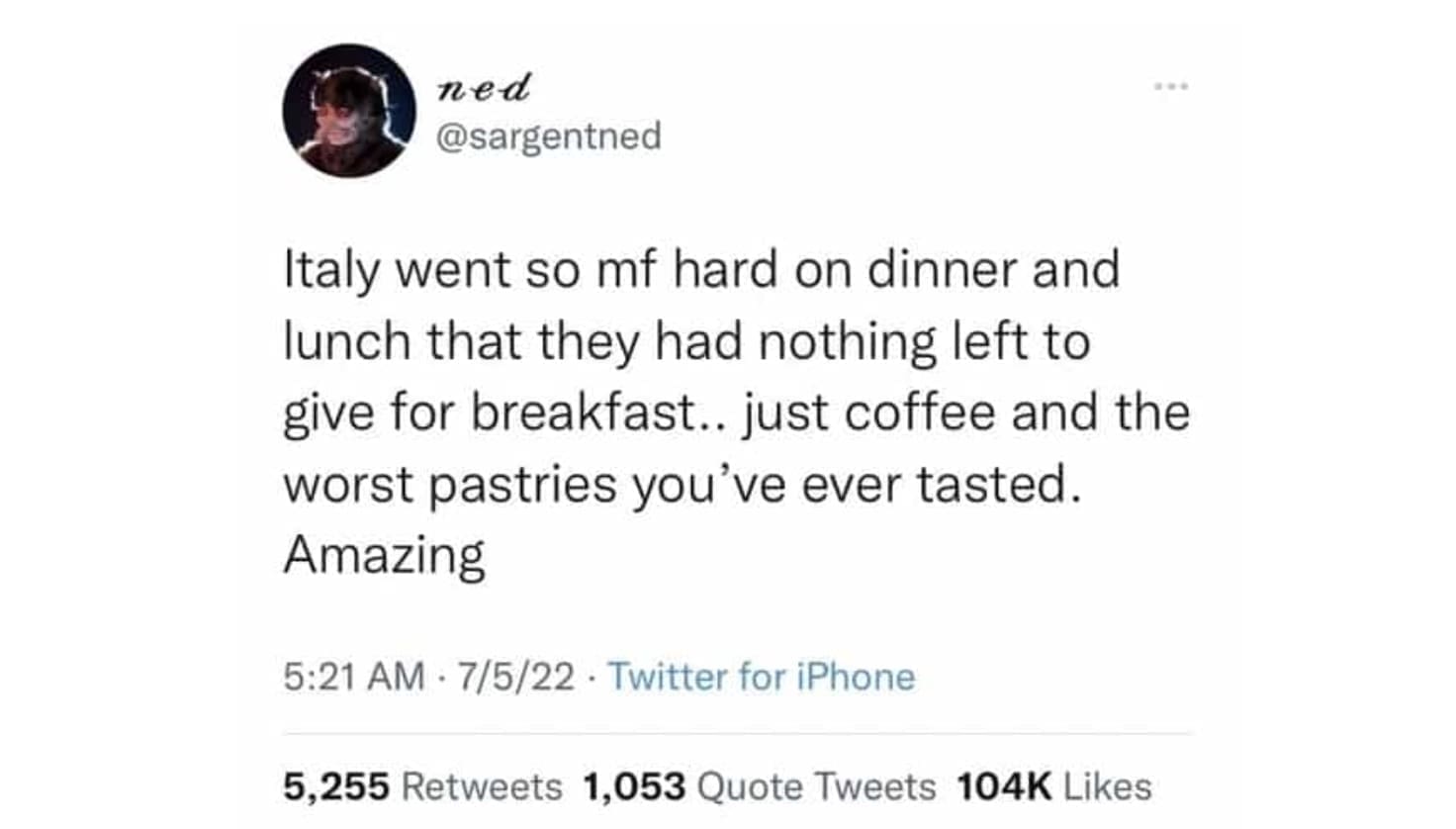Click the 7/5/22 tweet date
Screen dimensions: 1456x829
[x=514, y=677]
